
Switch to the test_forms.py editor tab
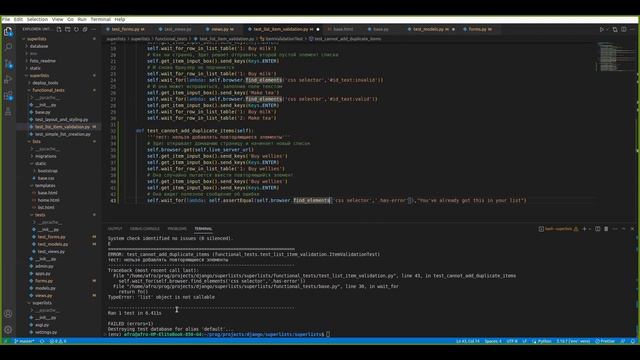(126, 29)
